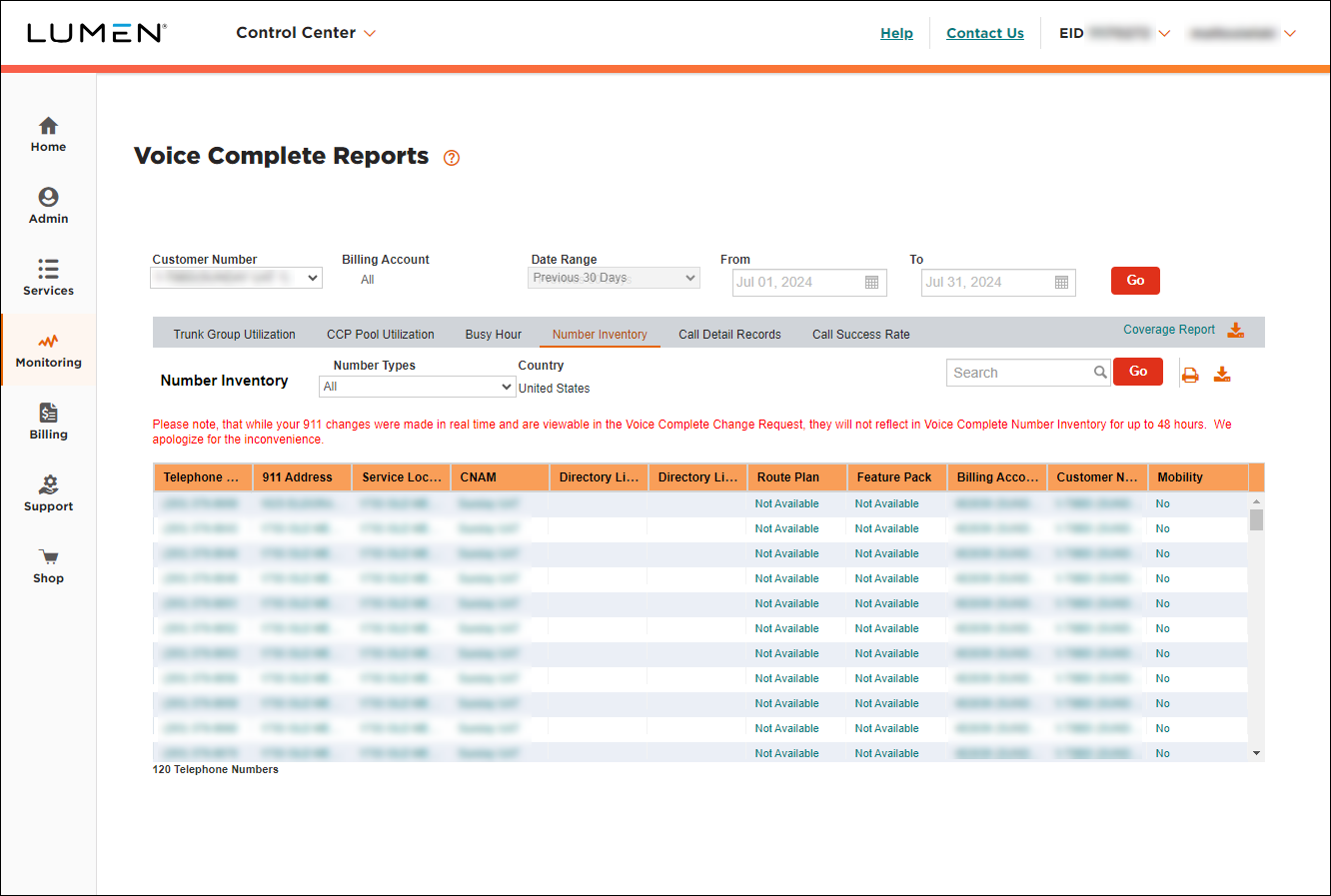
Task: Open the help tooltip next to page title
Action: [451, 158]
